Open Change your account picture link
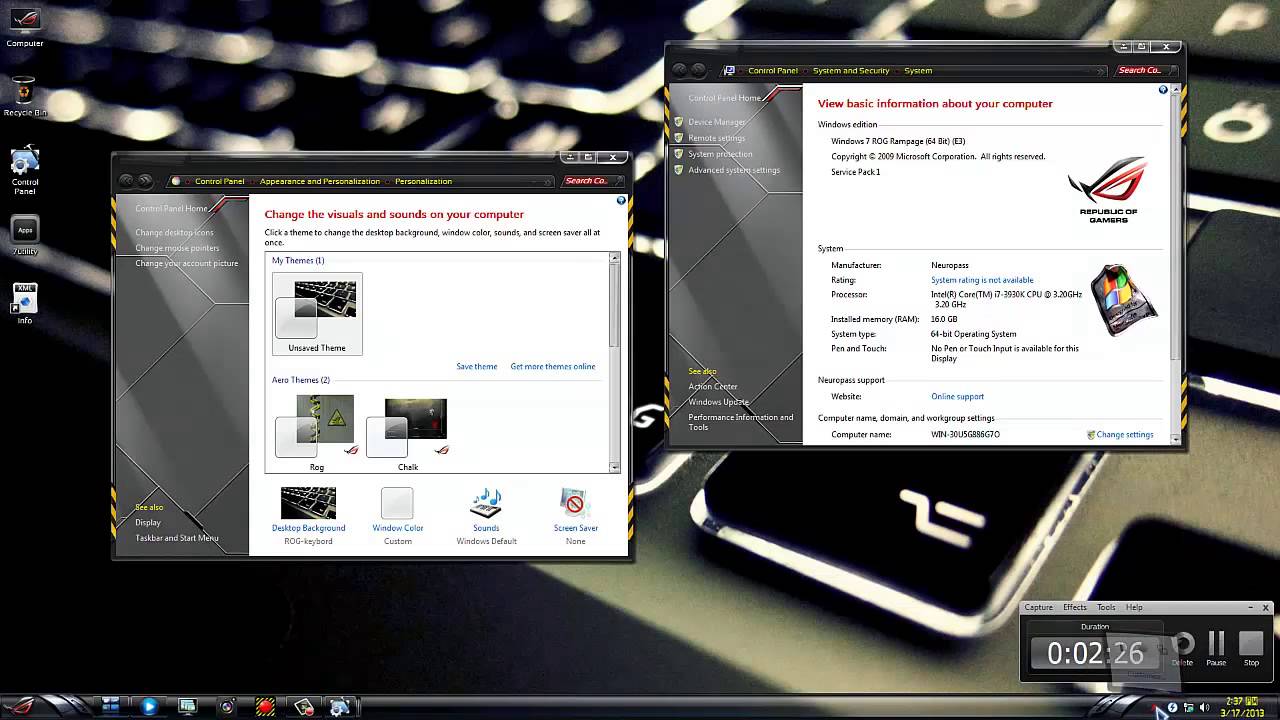The width and height of the screenshot is (1280, 720). tap(187, 263)
